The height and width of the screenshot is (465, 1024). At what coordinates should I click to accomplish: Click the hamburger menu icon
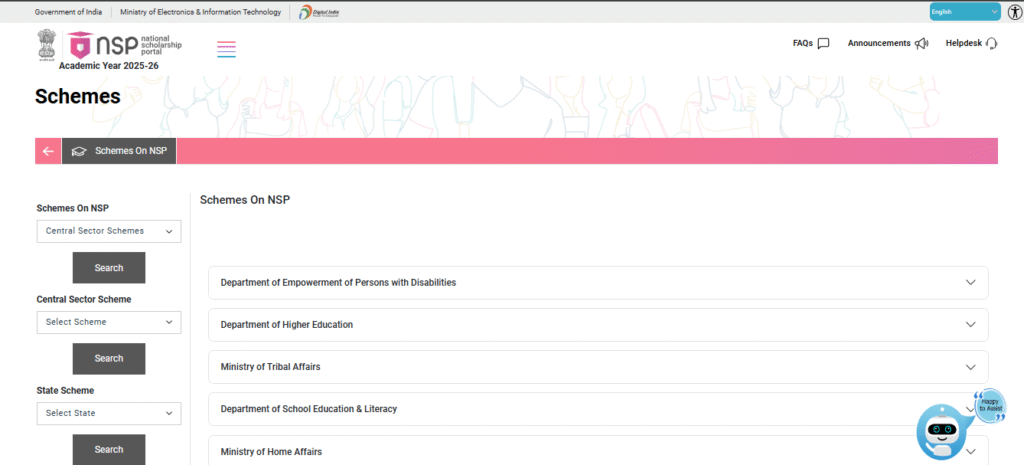click(226, 49)
